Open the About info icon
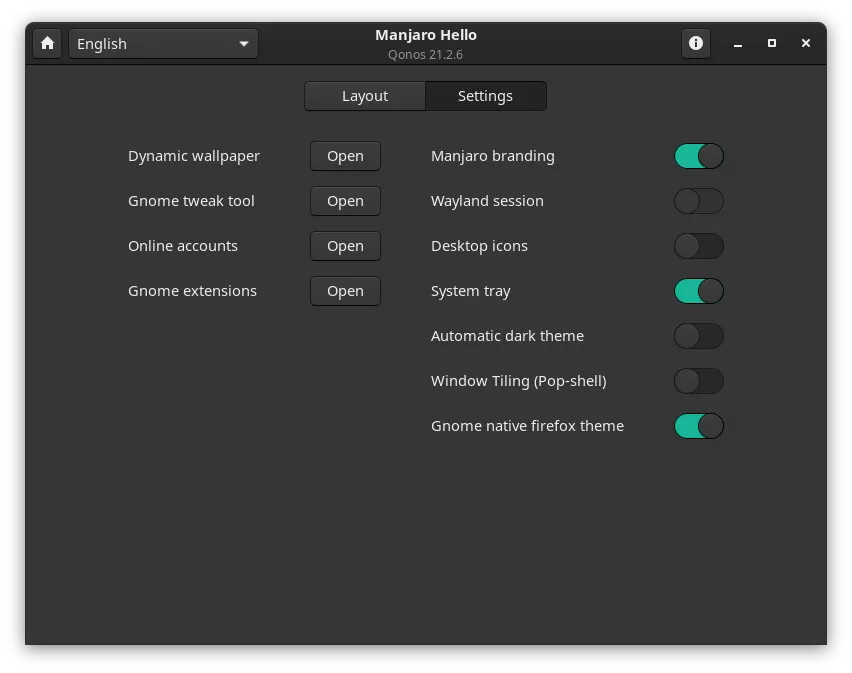 (x=696, y=43)
